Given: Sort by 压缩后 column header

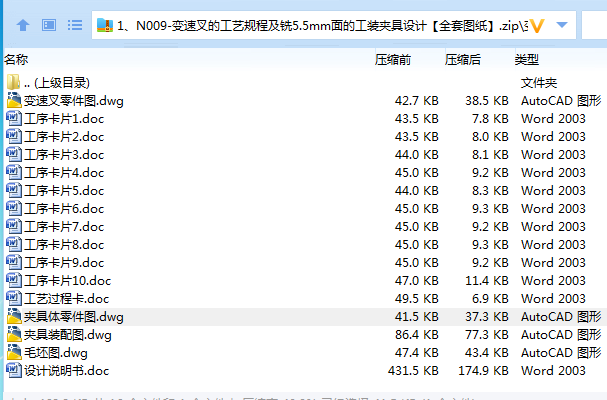Looking at the screenshot, I should pyautogui.click(x=463, y=60).
